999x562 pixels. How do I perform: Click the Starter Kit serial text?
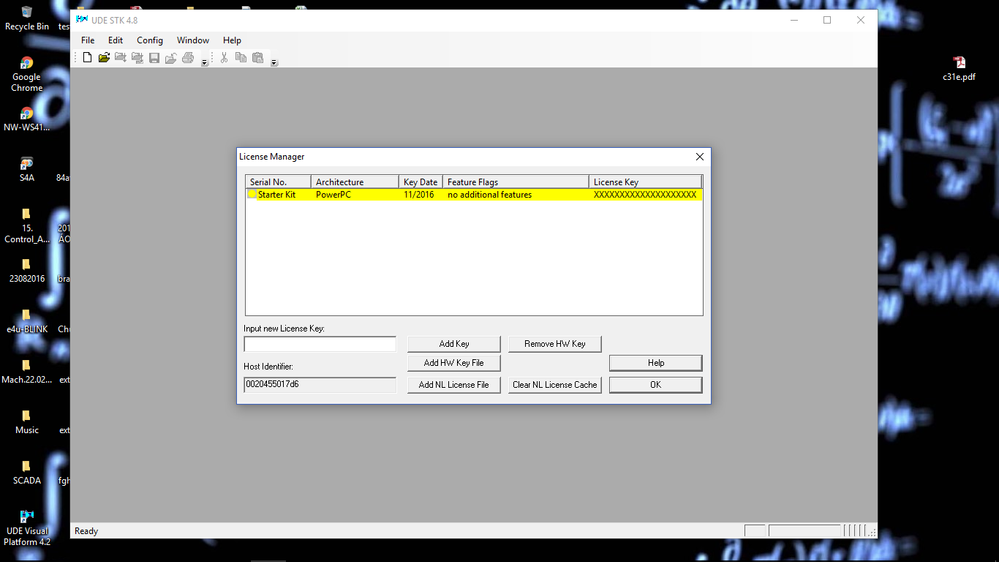pyautogui.click(x=277, y=195)
